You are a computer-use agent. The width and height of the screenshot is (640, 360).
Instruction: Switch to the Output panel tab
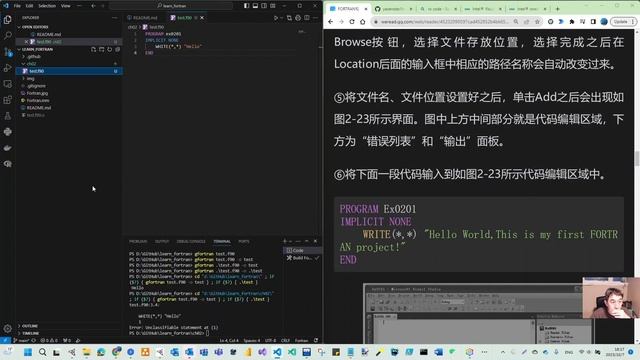point(162,242)
